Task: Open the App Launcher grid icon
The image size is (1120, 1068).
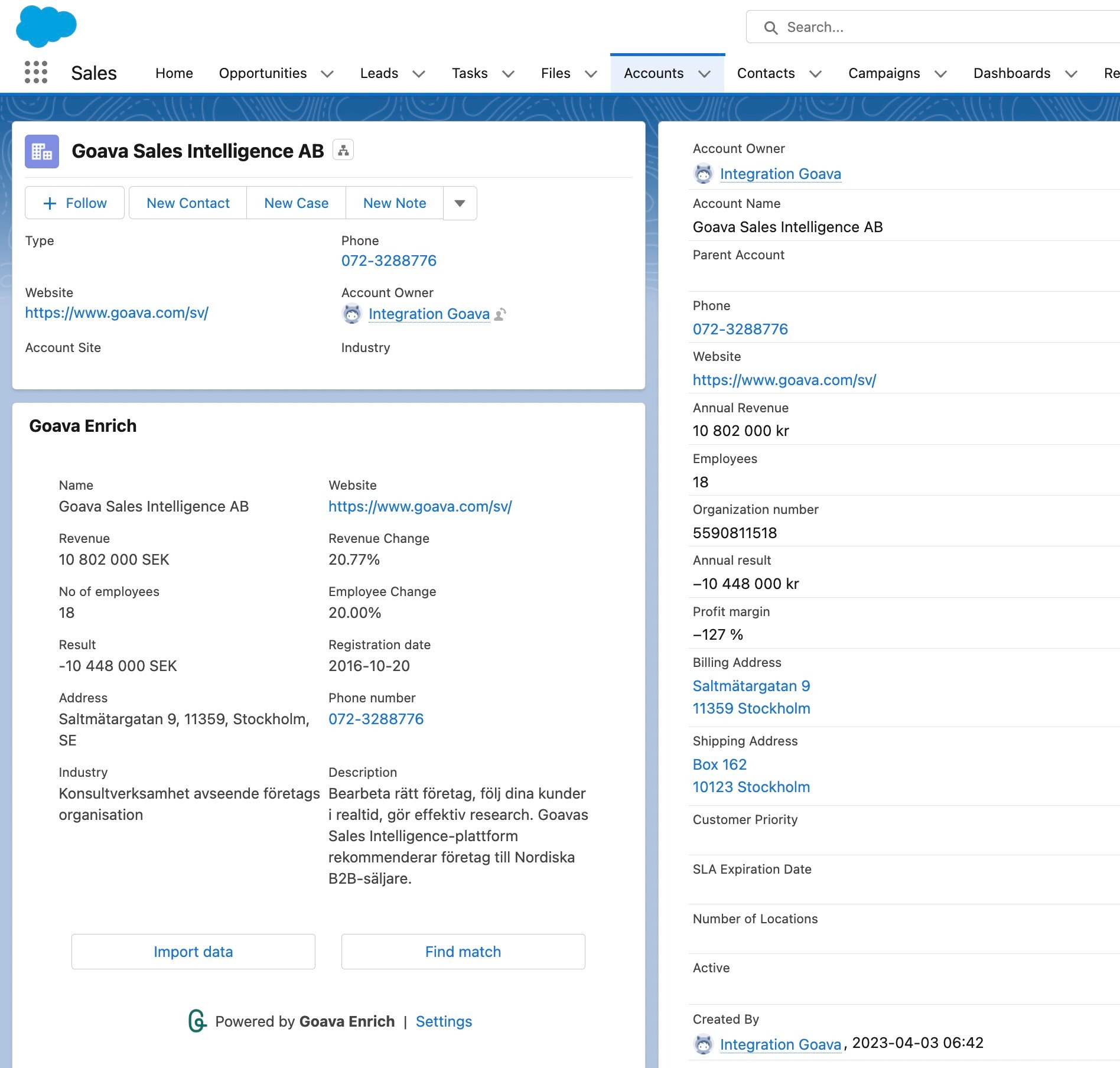Action: pyautogui.click(x=36, y=73)
